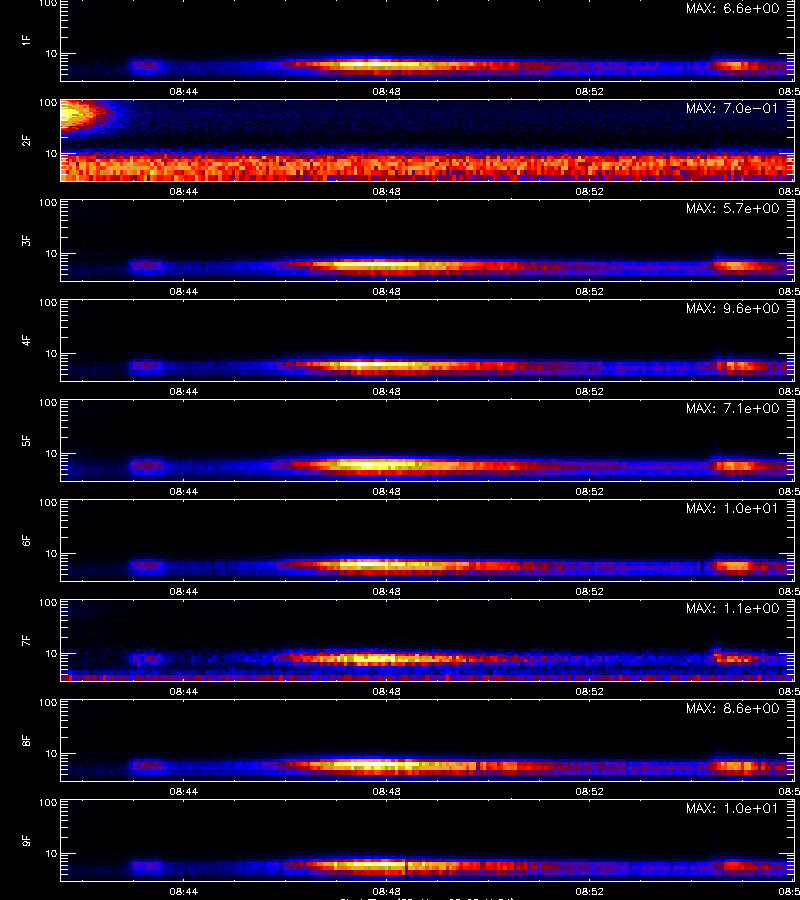Click the MAX: 8.6e+00 value
Screen dimensions: 800x900
pos(732,708)
